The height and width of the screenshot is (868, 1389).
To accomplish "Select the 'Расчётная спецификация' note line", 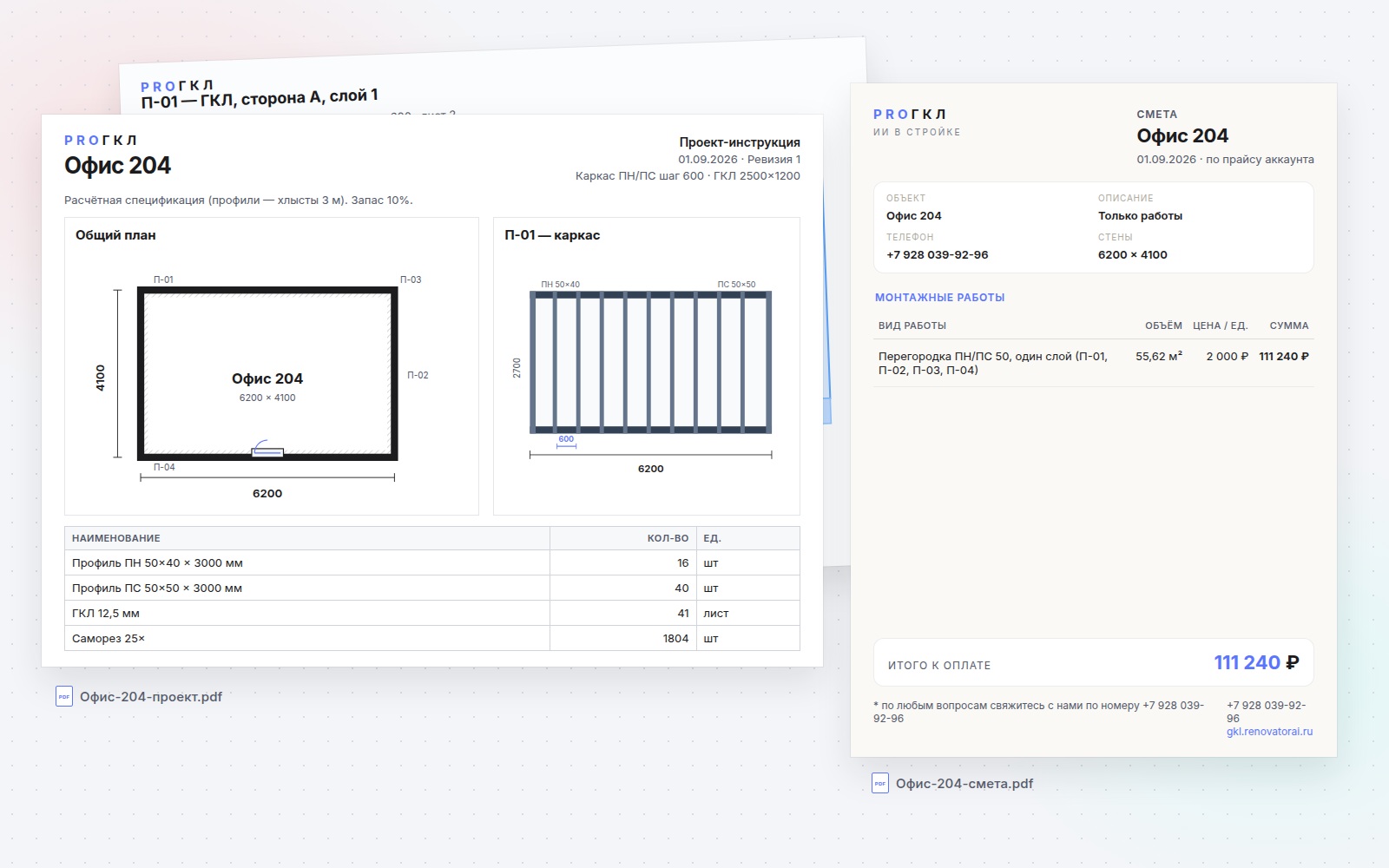I will (x=239, y=201).
